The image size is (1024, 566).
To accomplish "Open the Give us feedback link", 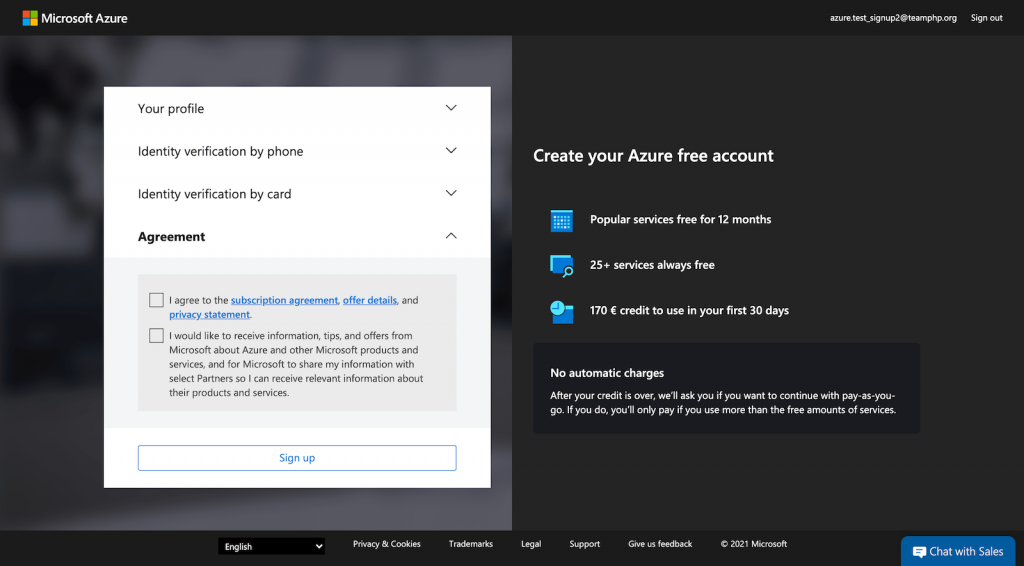I will click(660, 544).
